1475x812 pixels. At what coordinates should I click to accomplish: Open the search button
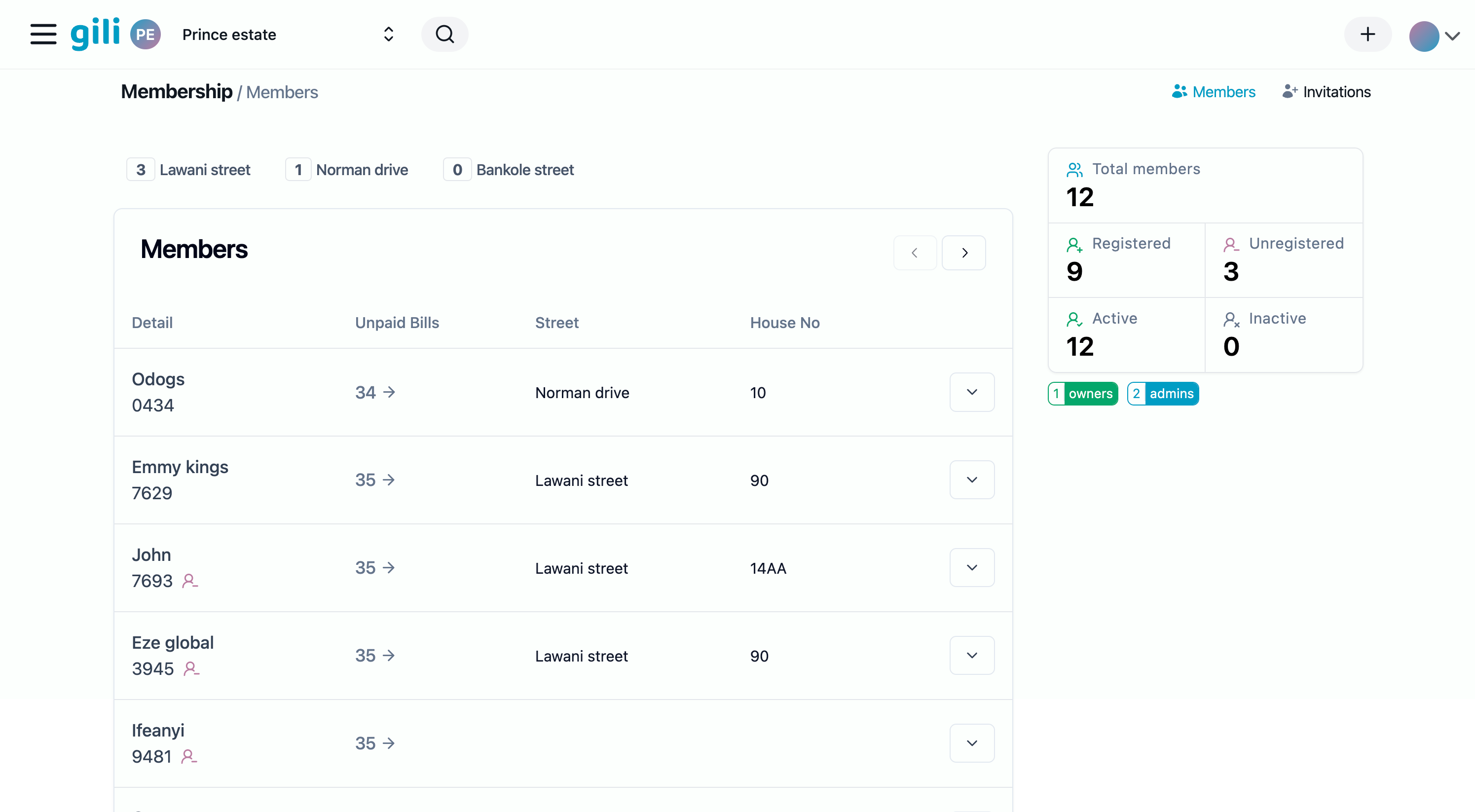point(445,35)
